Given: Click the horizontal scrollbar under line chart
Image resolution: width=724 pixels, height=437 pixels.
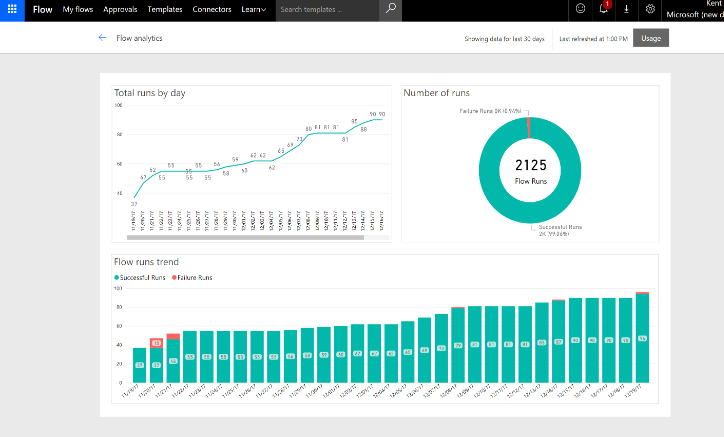Looking at the screenshot, I should coord(245,237).
